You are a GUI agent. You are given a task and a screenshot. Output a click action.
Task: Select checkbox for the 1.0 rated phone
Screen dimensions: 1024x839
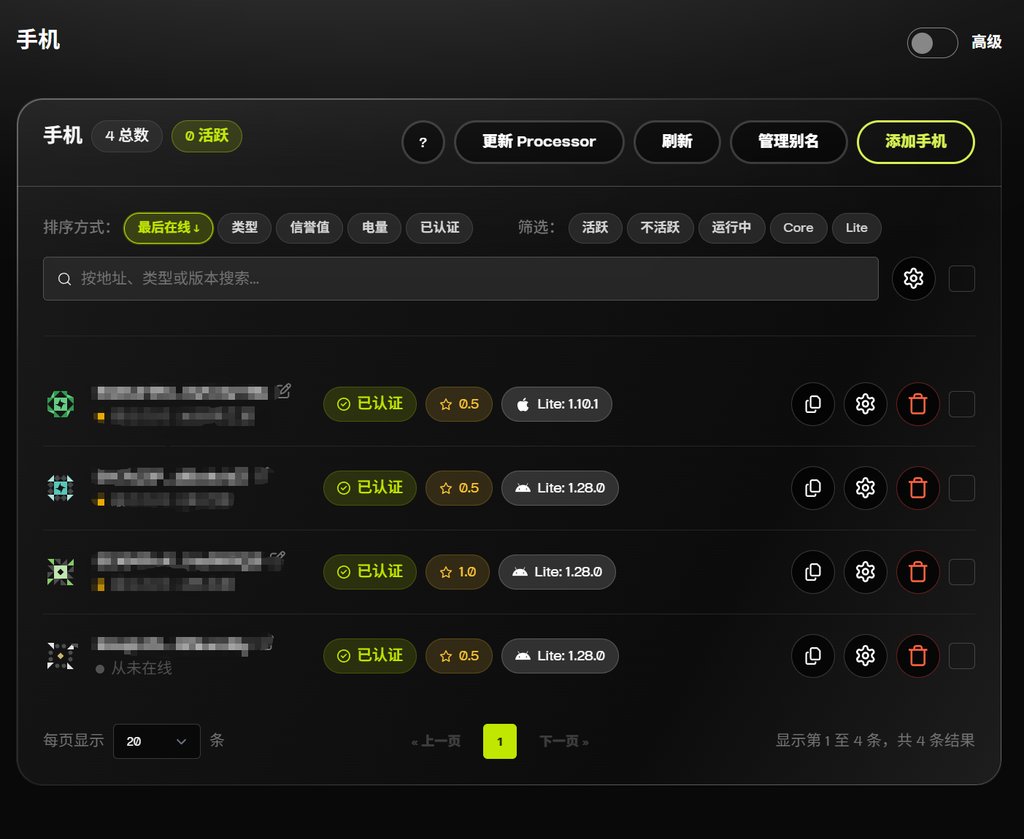tap(961, 572)
